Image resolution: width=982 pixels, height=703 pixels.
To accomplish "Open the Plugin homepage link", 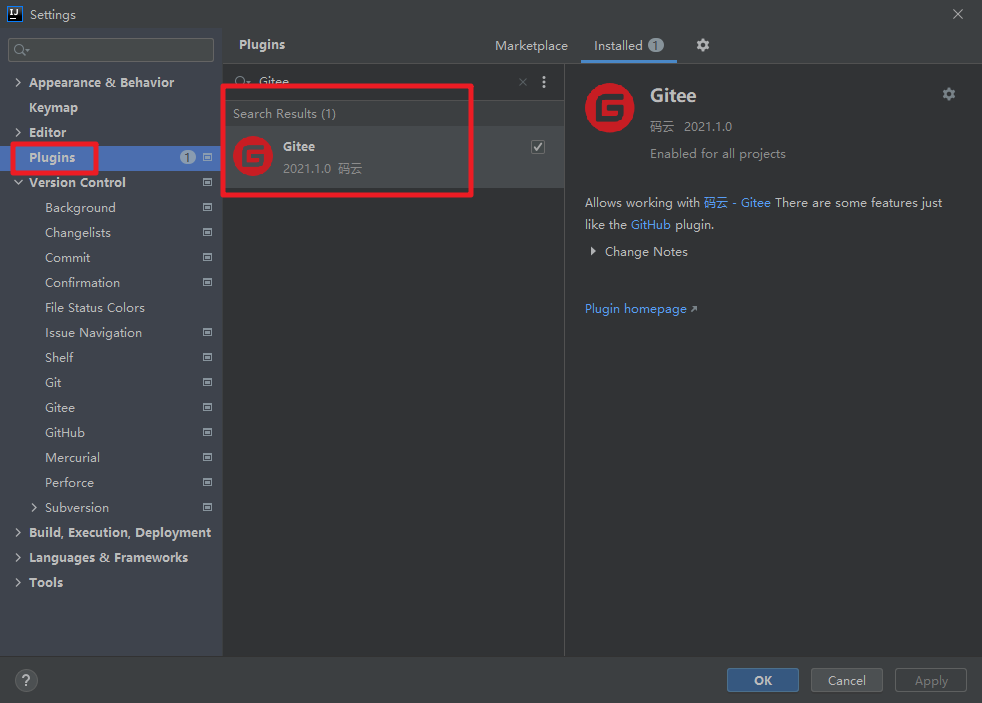I will click(641, 309).
